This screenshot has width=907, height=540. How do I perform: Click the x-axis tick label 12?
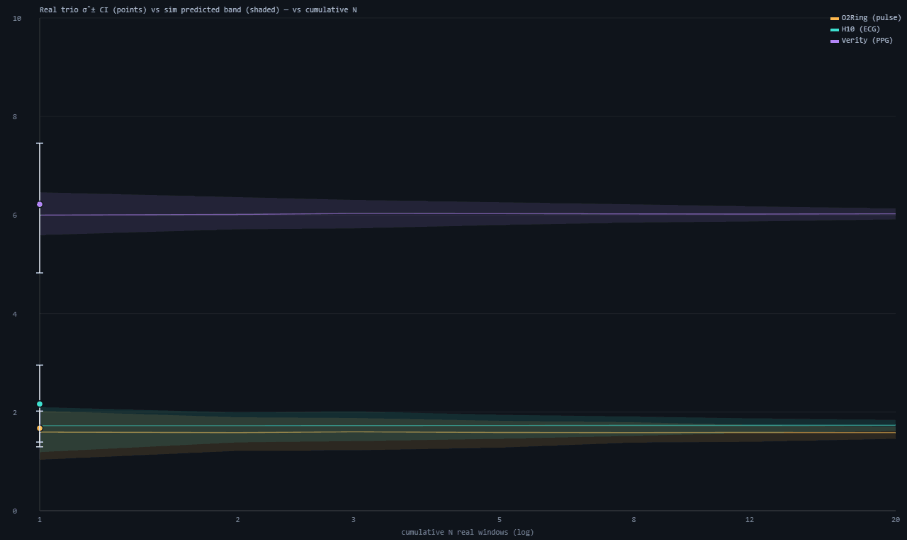[x=750, y=520]
